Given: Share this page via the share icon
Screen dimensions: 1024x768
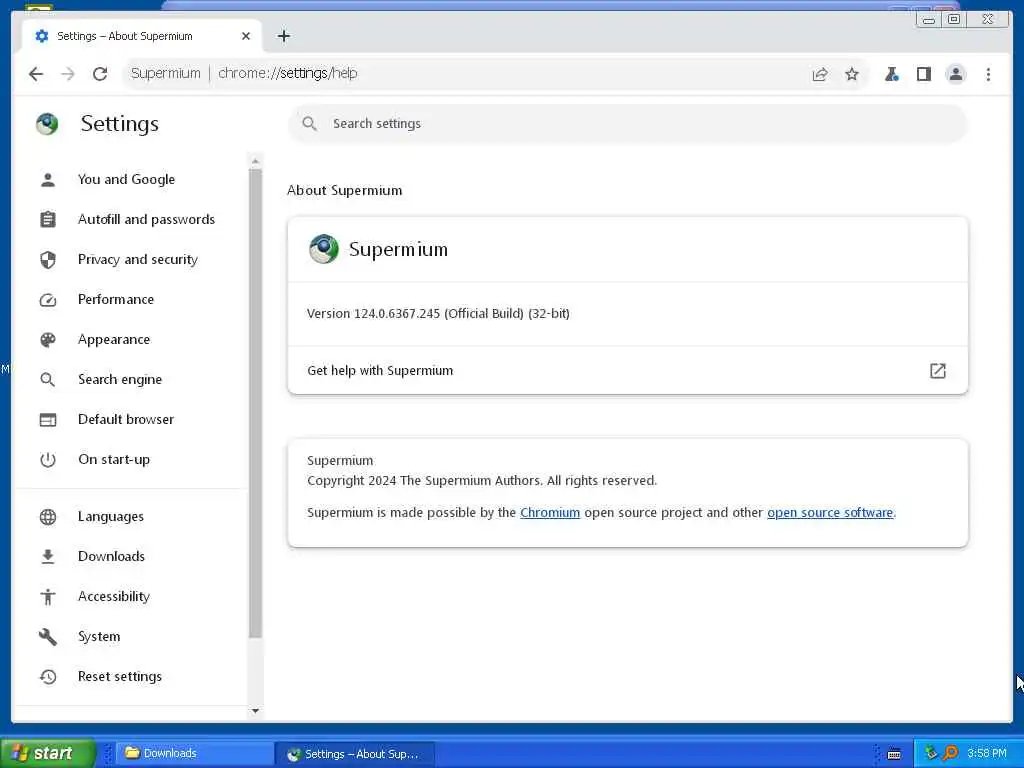Looking at the screenshot, I should pyautogui.click(x=820, y=74).
